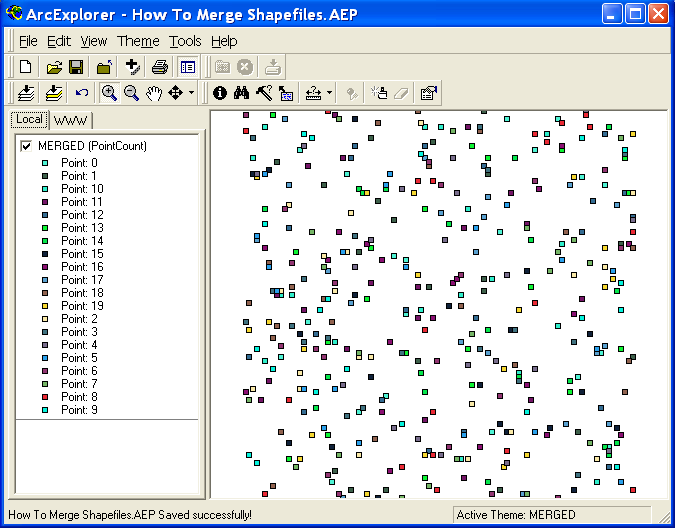Create a new project with the blank page icon
This screenshot has width=675, height=528.
(x=25, y=67)
